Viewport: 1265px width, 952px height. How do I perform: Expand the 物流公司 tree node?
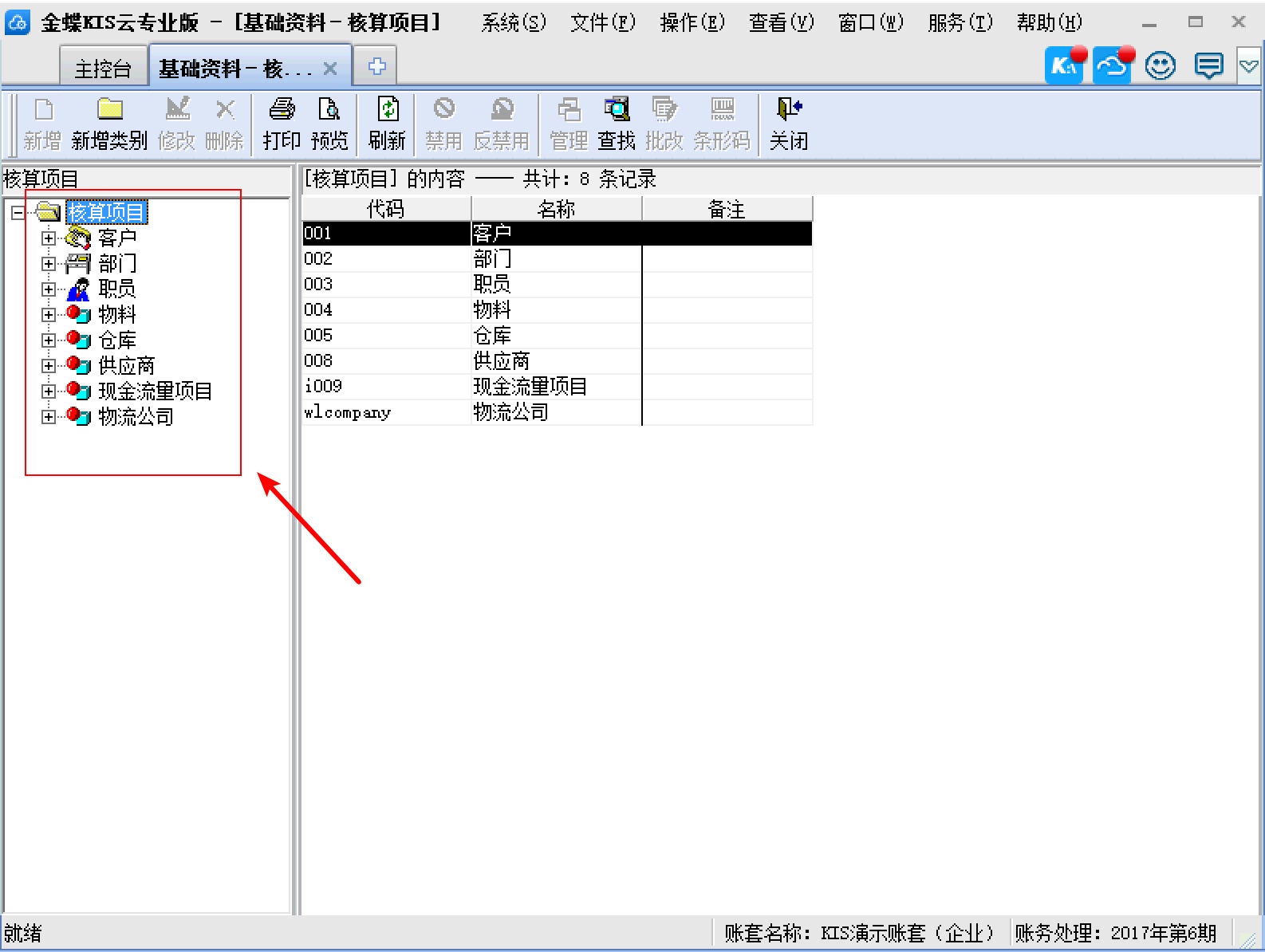click(x=49, y=417)
